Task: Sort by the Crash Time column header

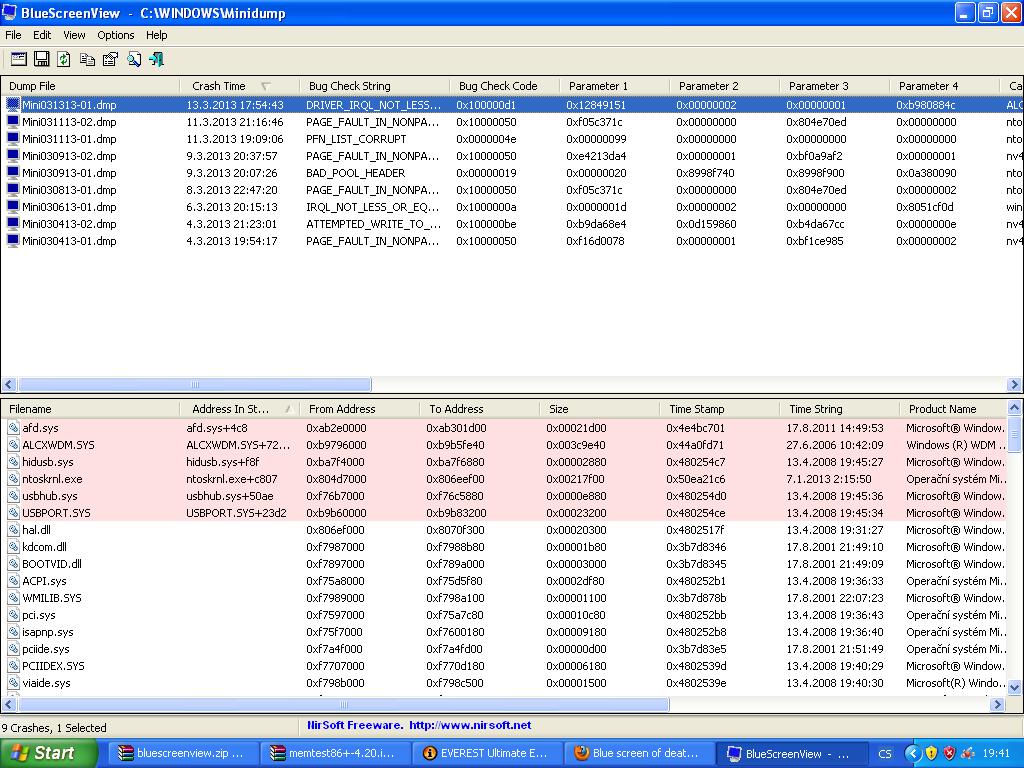Action: point(219,86)
